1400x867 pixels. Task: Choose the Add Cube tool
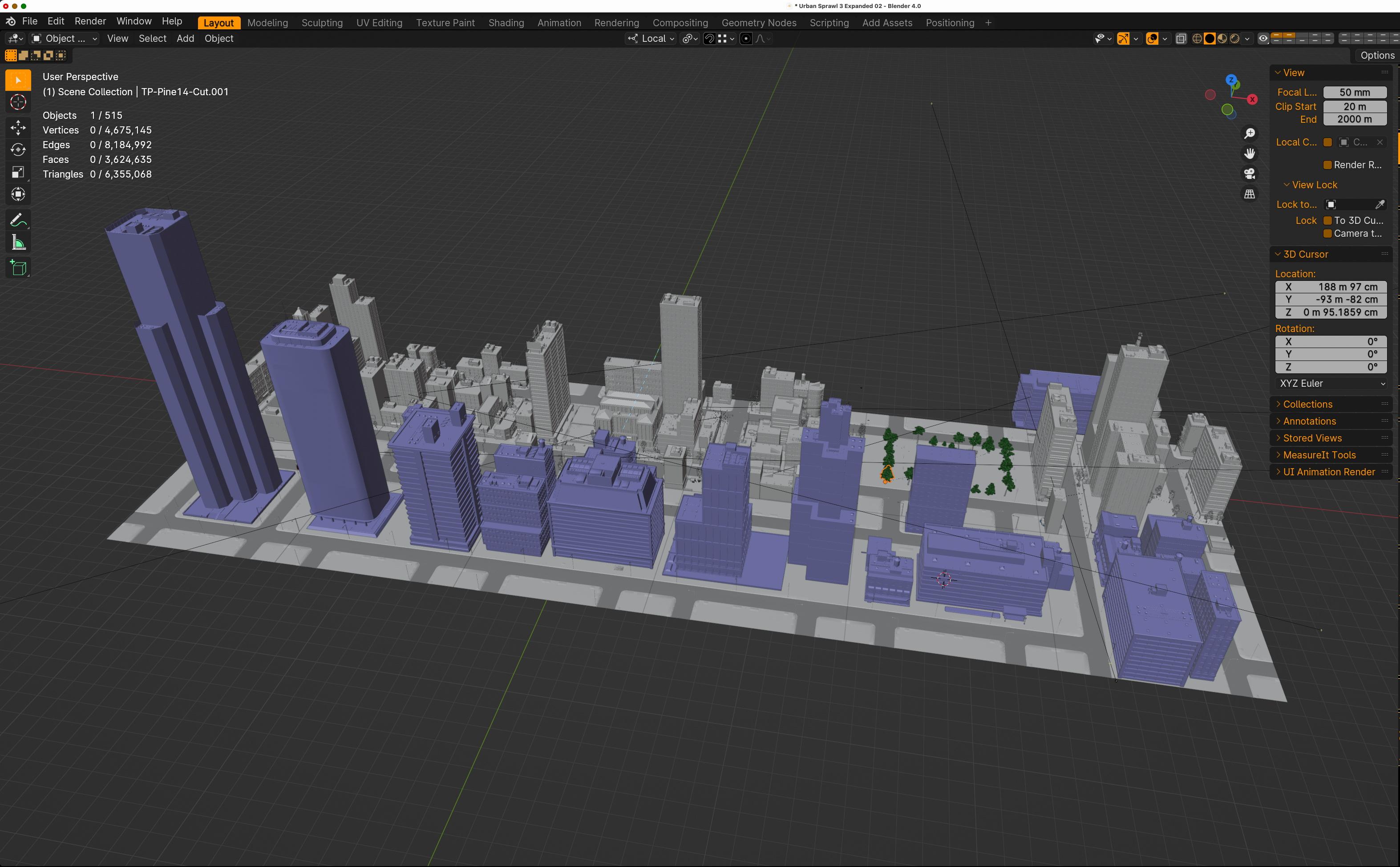[18, 268]
